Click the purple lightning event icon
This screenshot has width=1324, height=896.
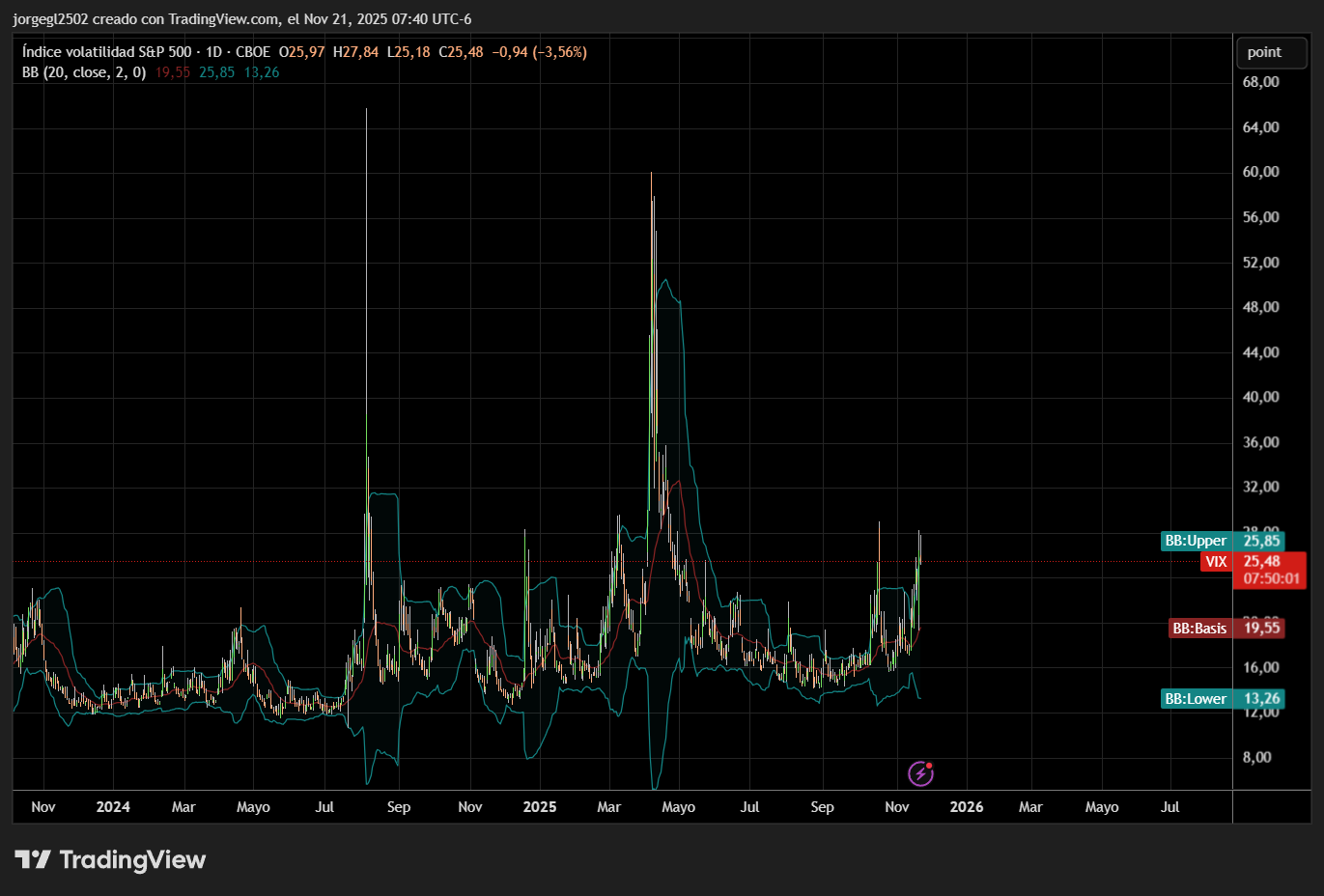tap(920, 773)
